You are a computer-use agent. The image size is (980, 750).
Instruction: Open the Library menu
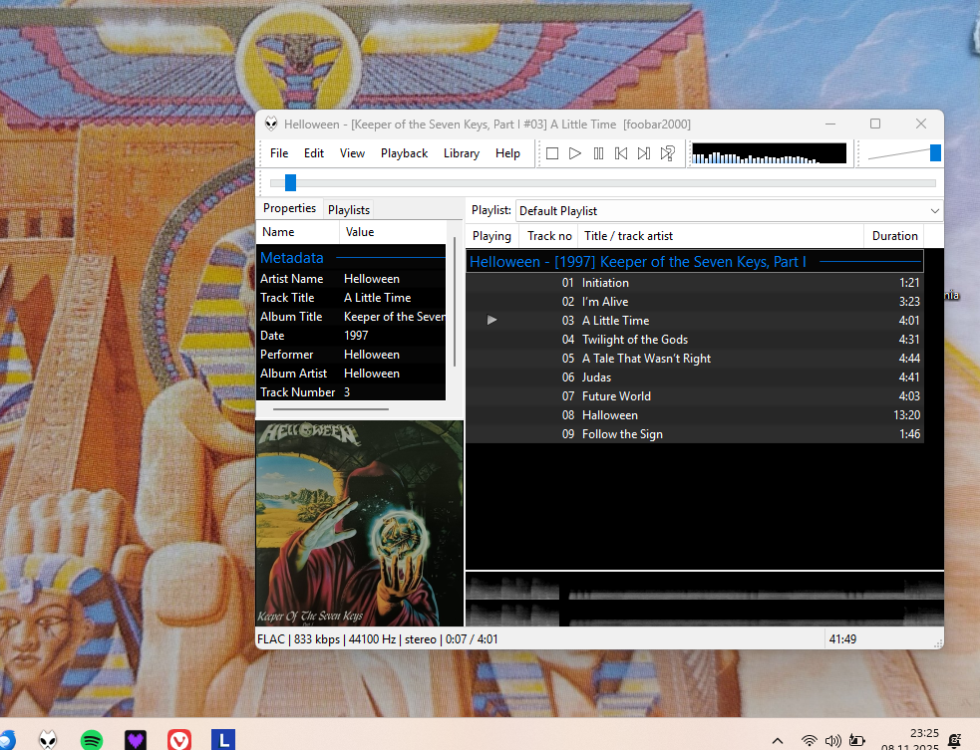(x=461, y=153)
